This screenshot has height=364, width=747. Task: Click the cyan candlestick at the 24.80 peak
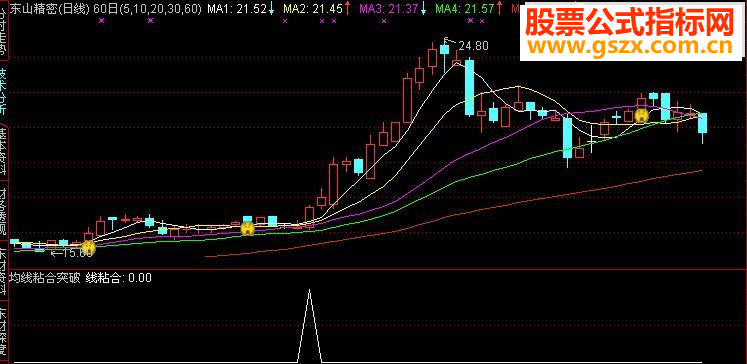444,50
